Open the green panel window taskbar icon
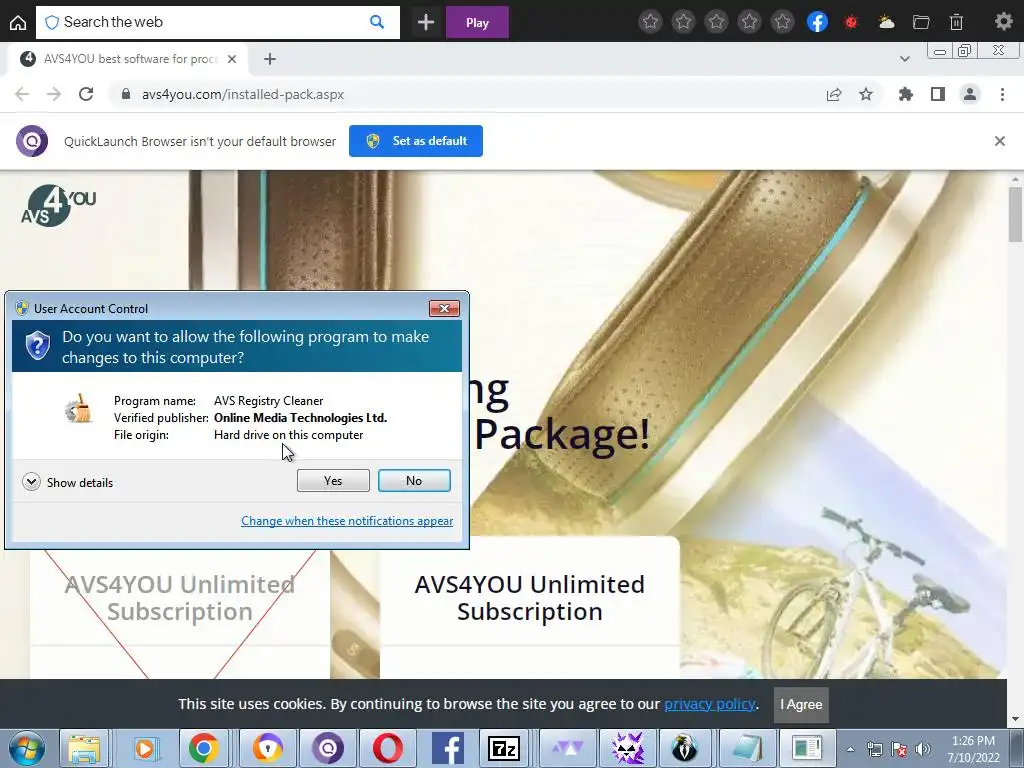The height and width of the screenshot is (768, 1024). click(x=807, y=748)
